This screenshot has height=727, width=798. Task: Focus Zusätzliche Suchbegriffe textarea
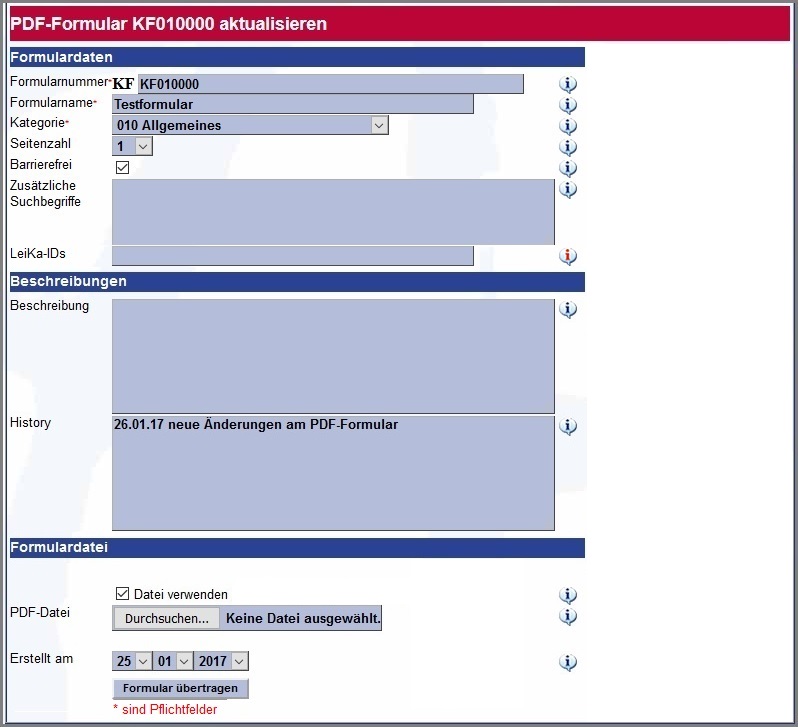[x=333, y=212]
